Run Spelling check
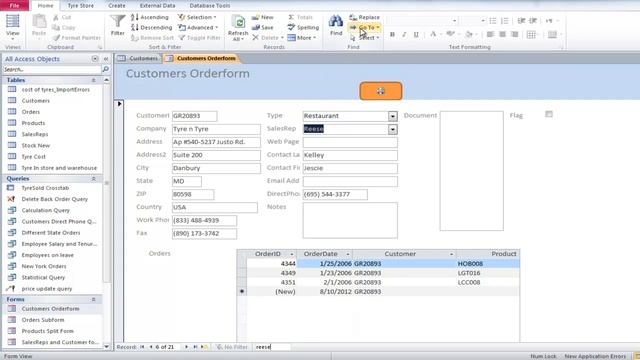The height and width of the screenshot is (360, 640). (303, 27)
